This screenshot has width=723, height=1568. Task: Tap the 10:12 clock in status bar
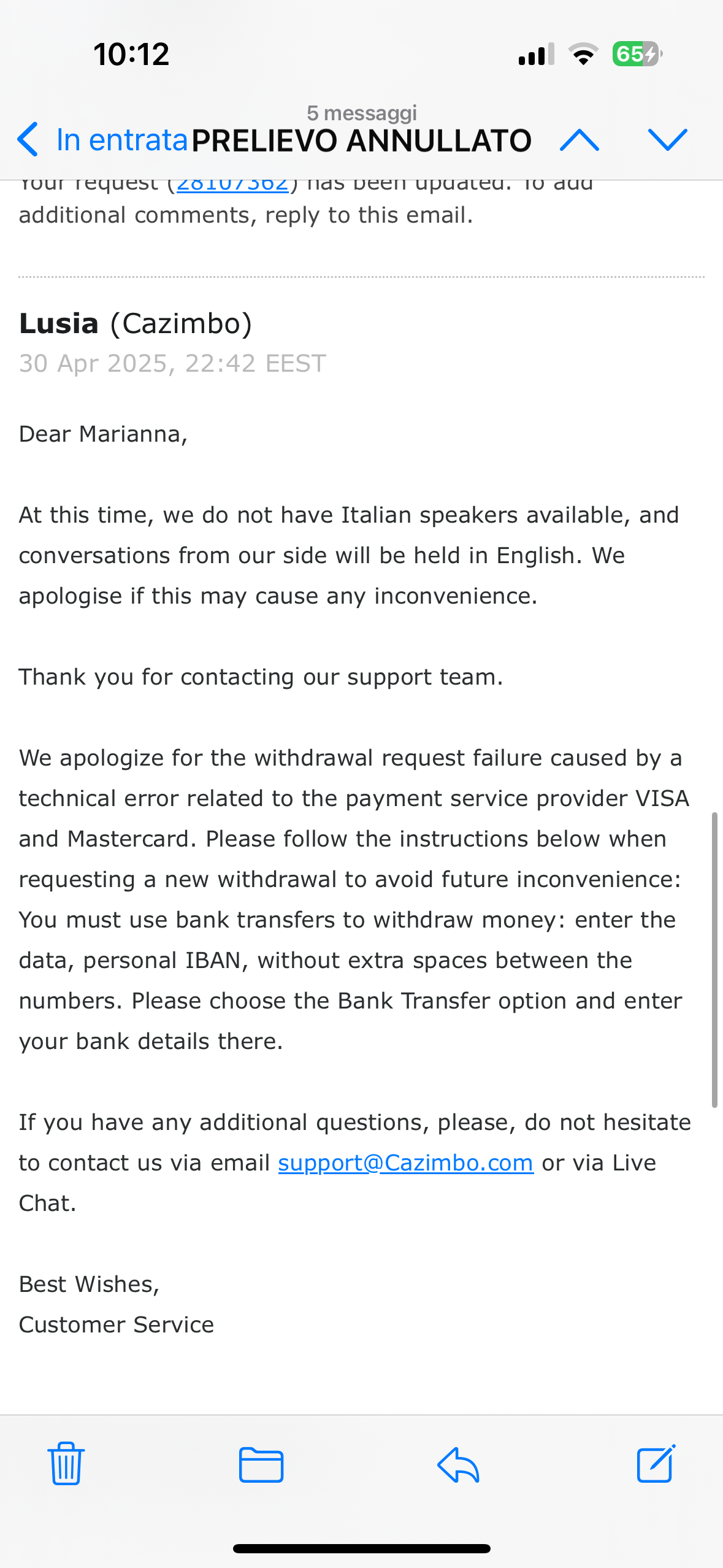point(131,54)
